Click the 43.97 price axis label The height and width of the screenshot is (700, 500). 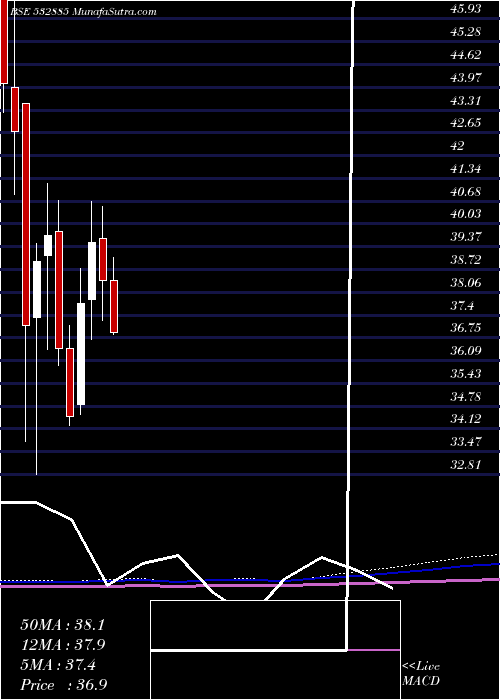click(x=466, y=77)
